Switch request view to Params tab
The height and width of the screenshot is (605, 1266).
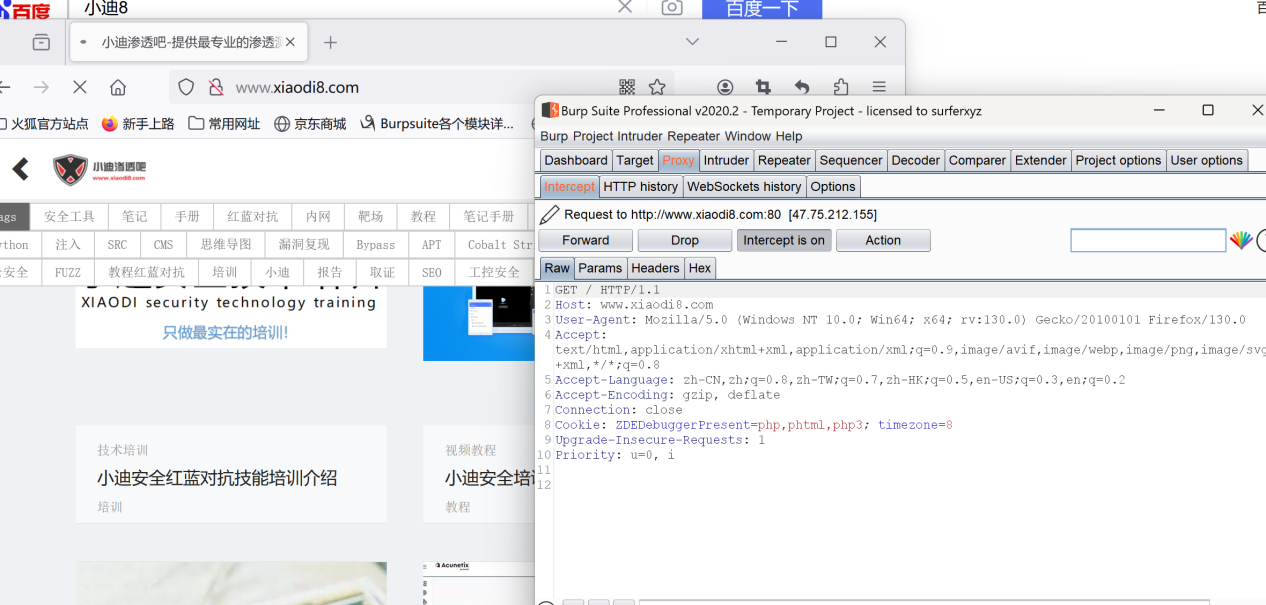(x=600, y=268)
